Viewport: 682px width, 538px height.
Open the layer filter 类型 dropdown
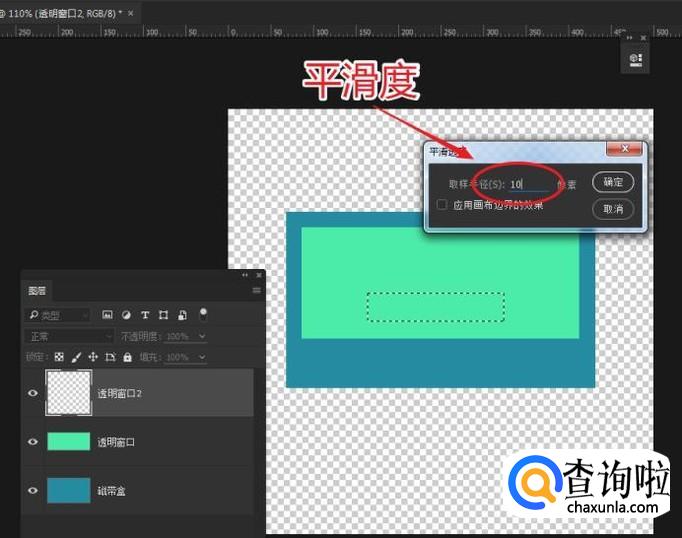pos(58,315)
